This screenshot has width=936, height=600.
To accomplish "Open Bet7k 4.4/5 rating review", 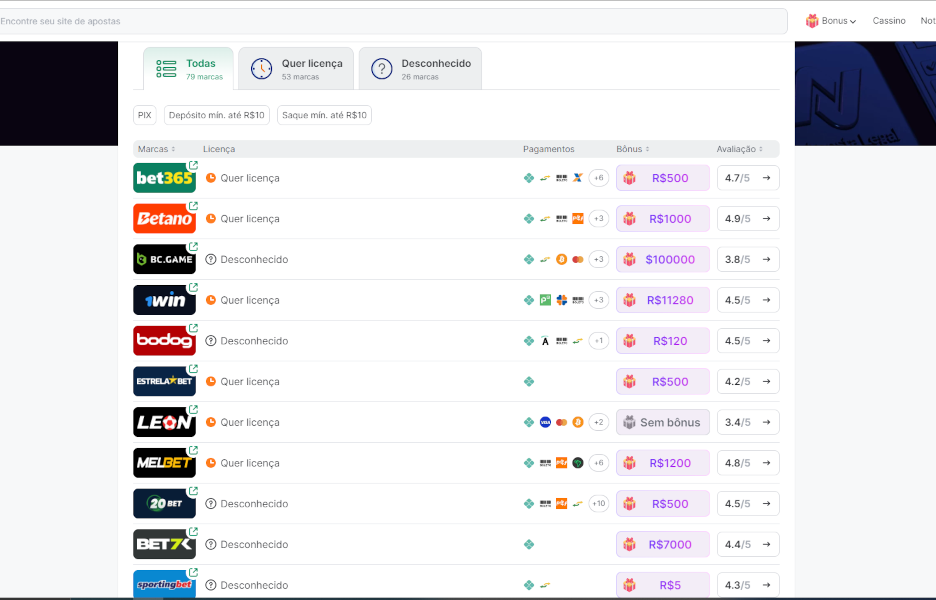I will (x=748, y=544).
